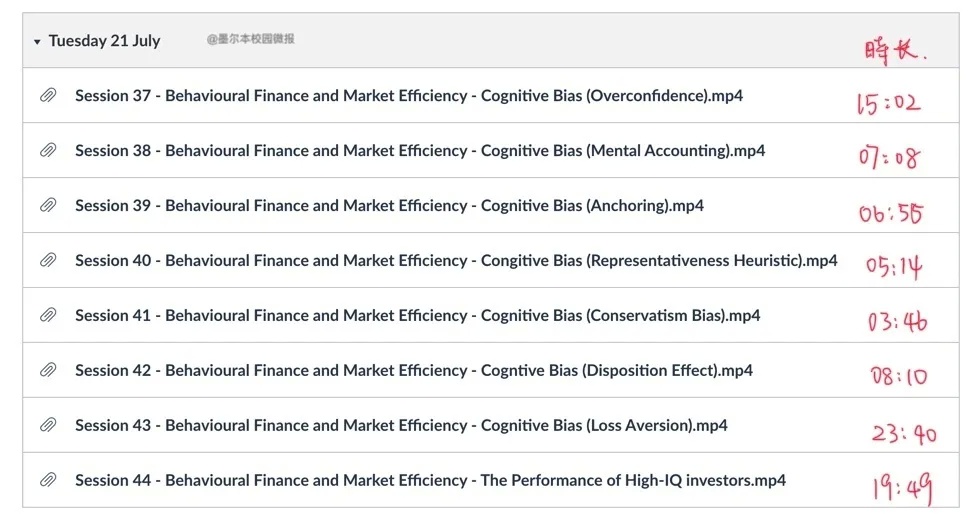Open Session 38 Mental Accounting video
975x522 pixels.
click(x=420, y=151)
